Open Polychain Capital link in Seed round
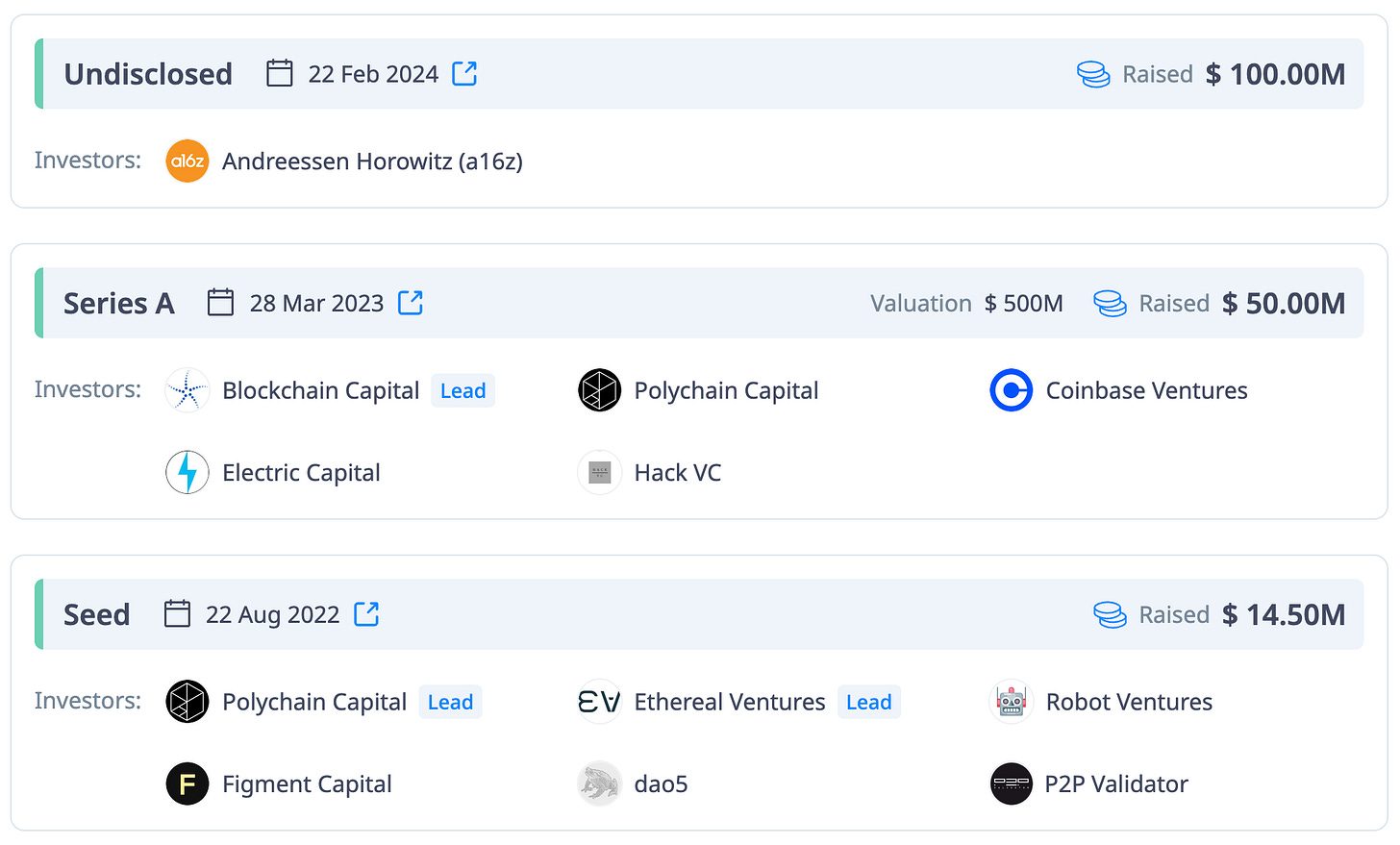This screenshot has width=1400, height=845. pos(314,702)
